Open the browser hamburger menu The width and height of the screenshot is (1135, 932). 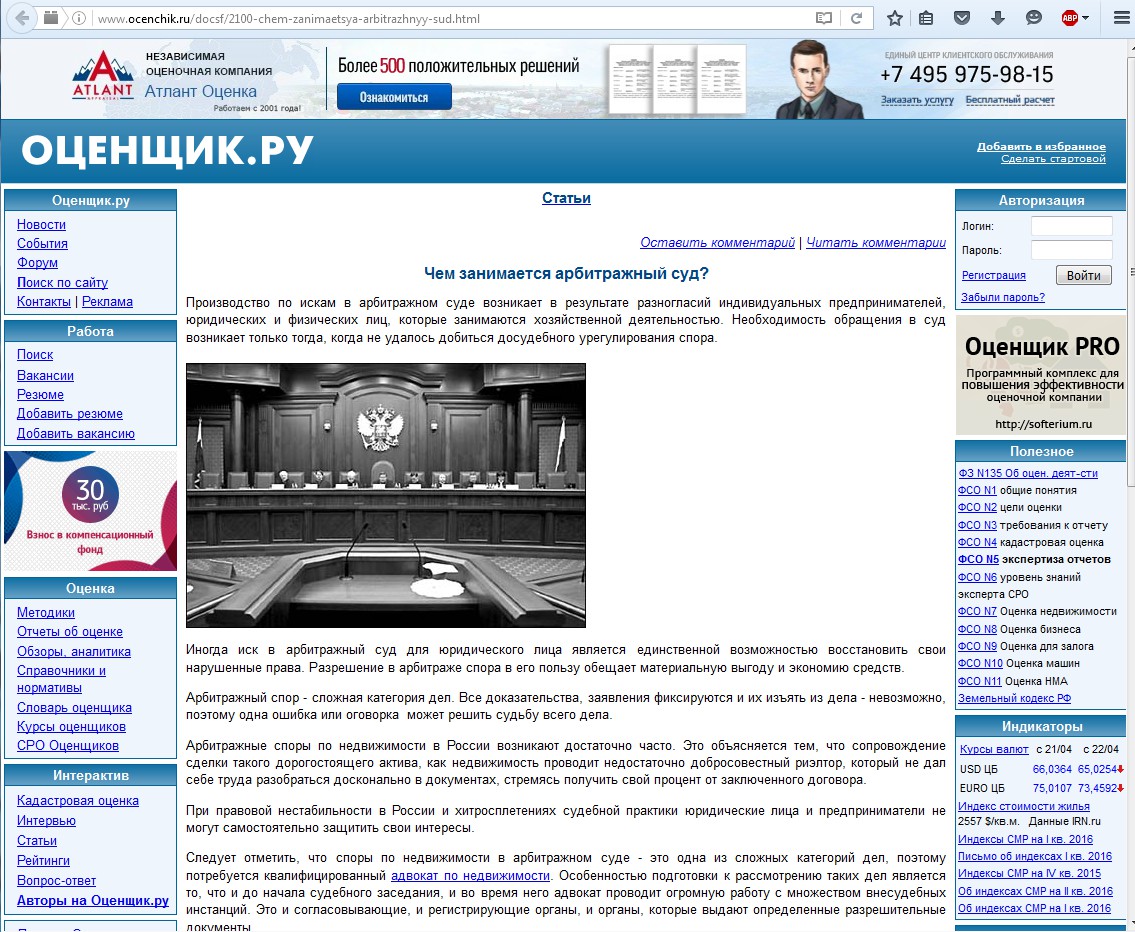pos(1121,18)
